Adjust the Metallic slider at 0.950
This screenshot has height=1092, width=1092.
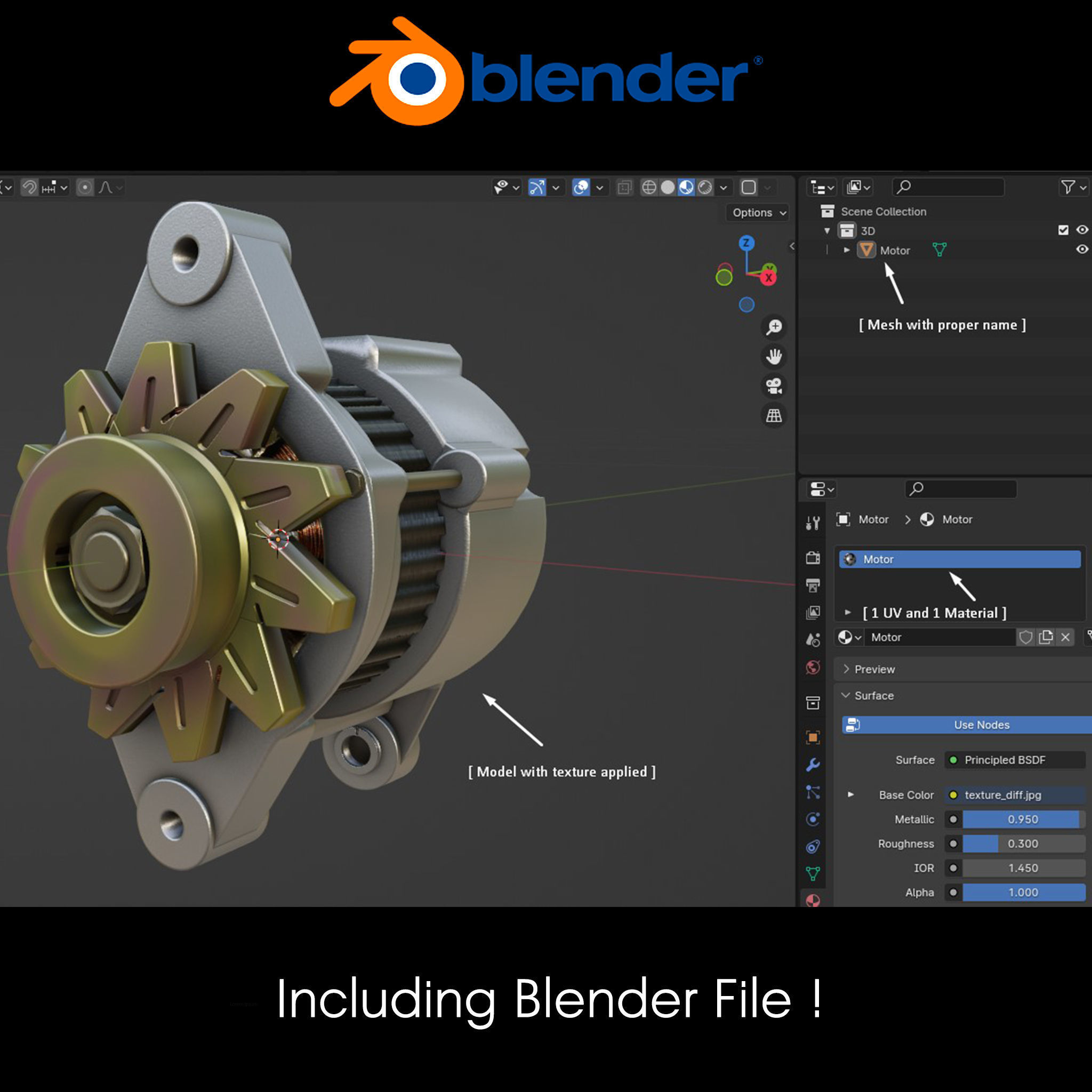pyautogui.click(x=1024, y=819)
